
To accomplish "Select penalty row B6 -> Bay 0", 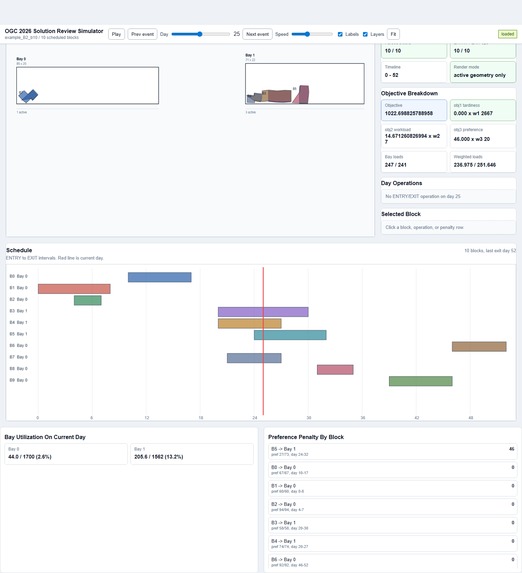I will pyautogui.click(x=392, y=562).
